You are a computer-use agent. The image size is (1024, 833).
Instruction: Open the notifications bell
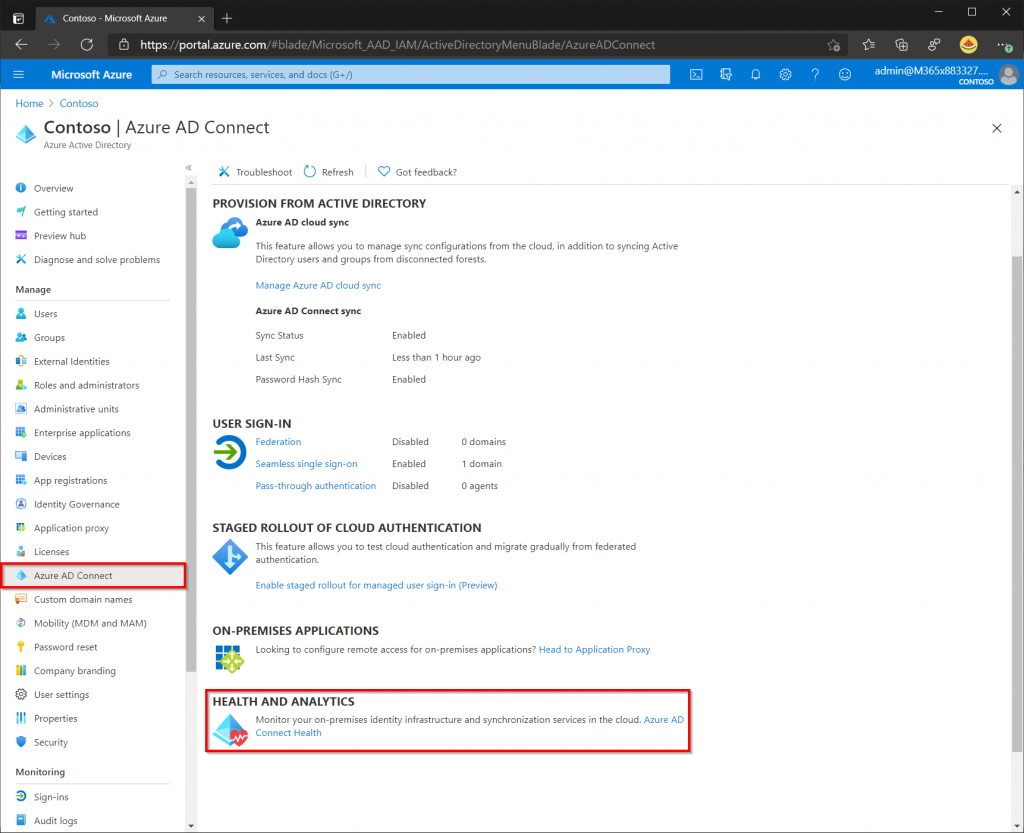coord(756,74)
